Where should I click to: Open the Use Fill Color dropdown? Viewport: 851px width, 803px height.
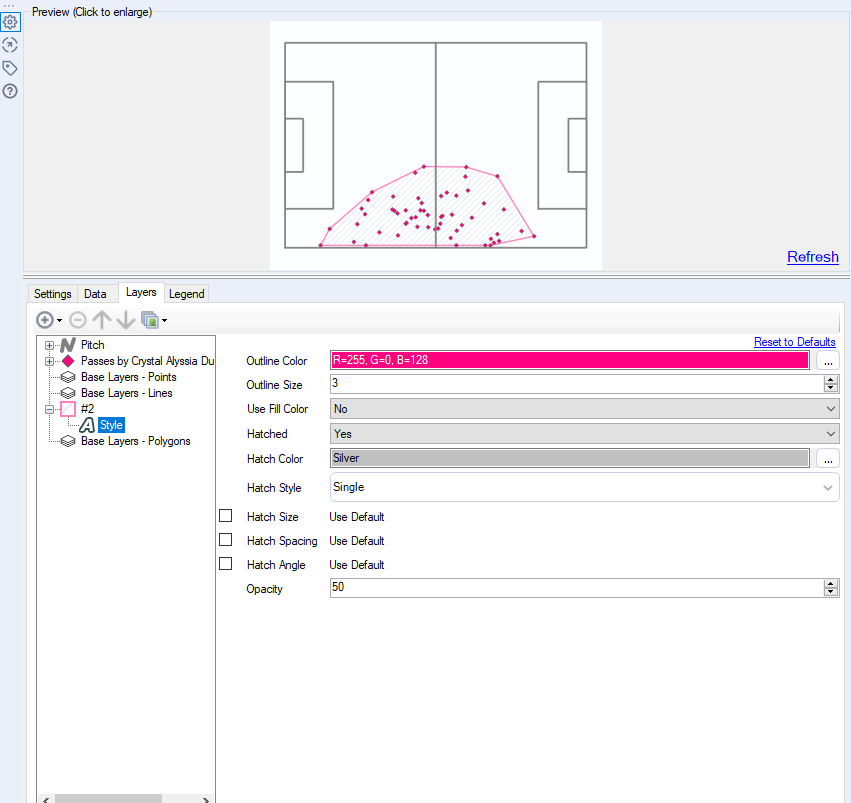point(584,409)
